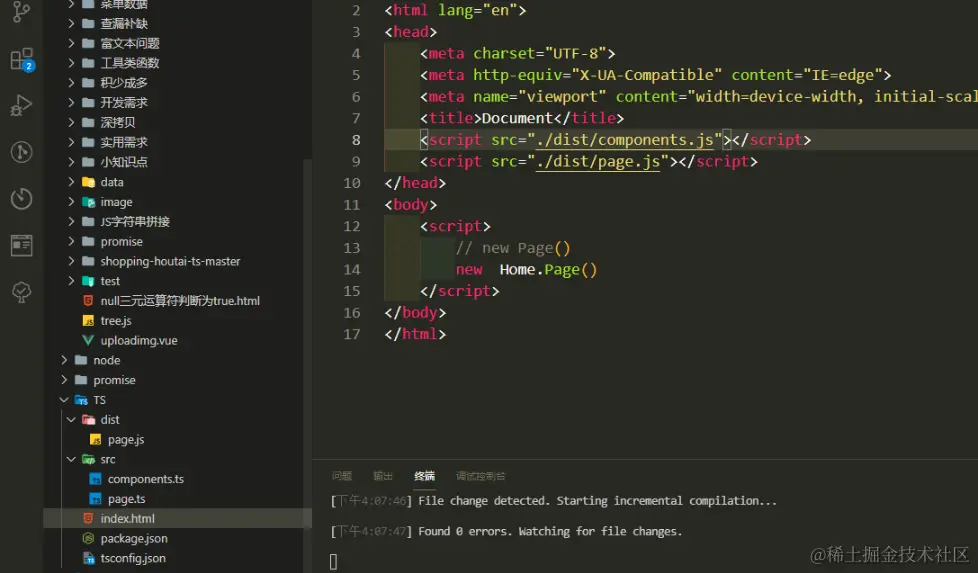Viewport: 978px width, 573px height.
Task: Click line number 14 in the gutter
Action: click(x=352, y=269)
